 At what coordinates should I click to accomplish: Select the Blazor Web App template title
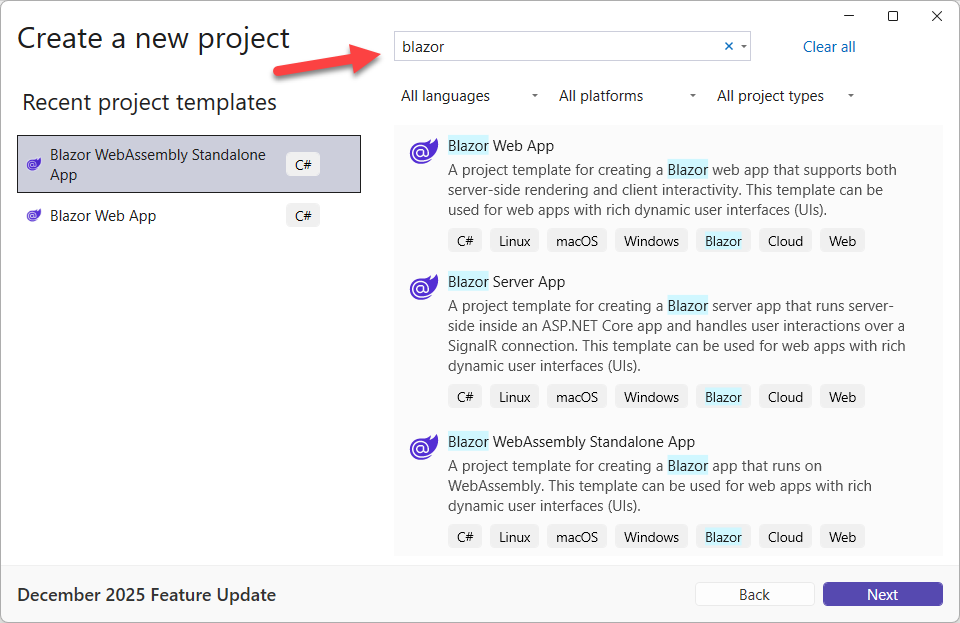(501, 146)
